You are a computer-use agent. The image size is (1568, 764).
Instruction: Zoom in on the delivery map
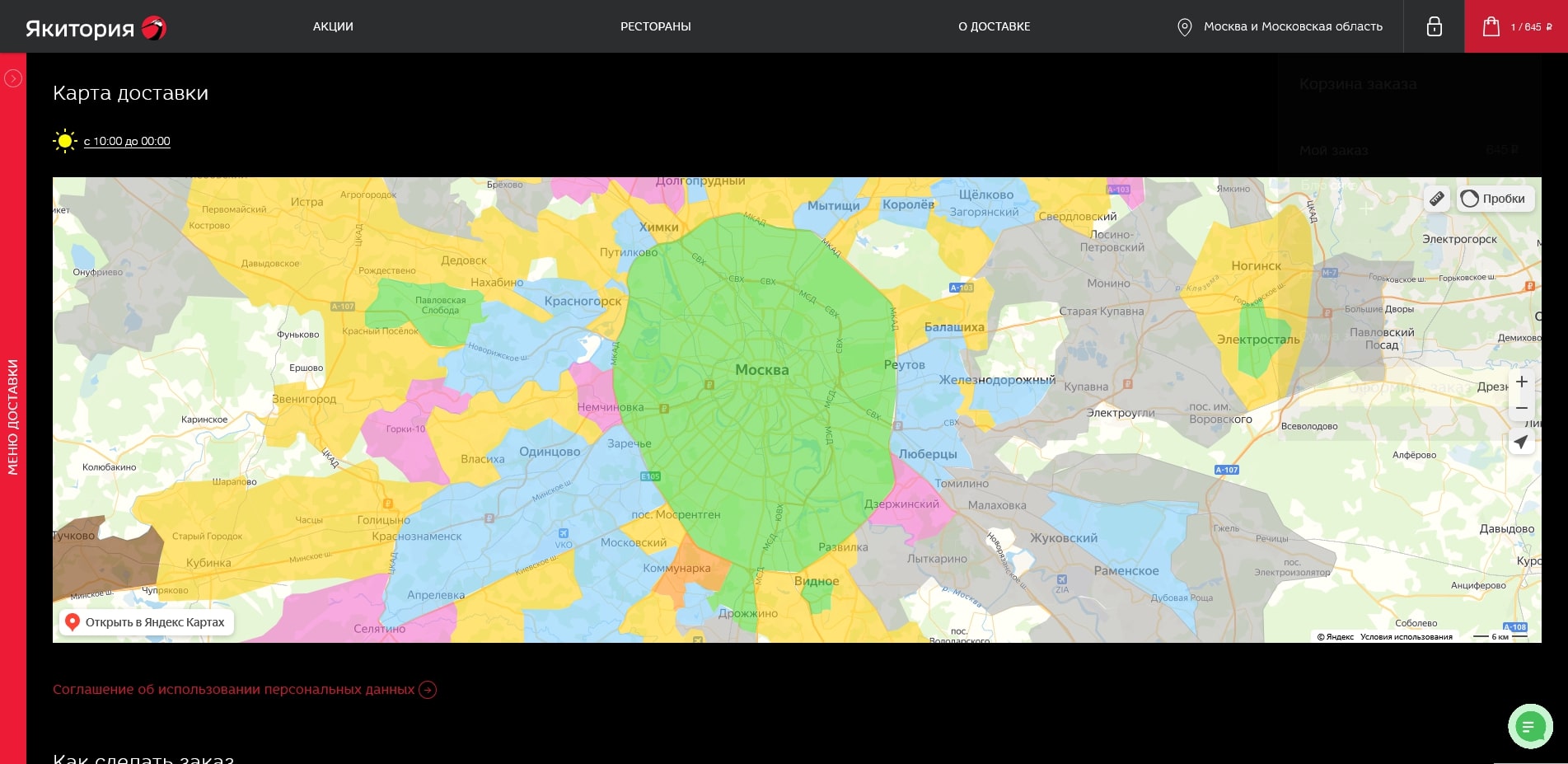click(x=1521, y=382)
